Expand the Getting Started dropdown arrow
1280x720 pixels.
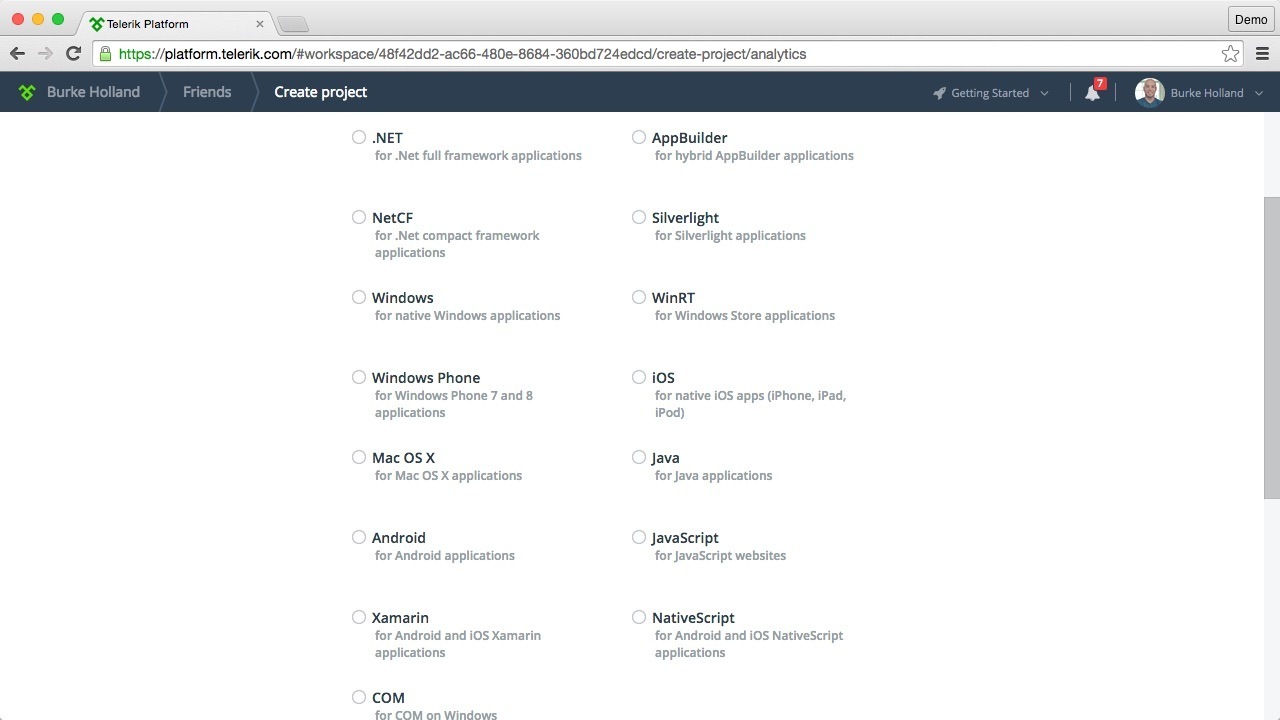click(x=1045, y=93)
